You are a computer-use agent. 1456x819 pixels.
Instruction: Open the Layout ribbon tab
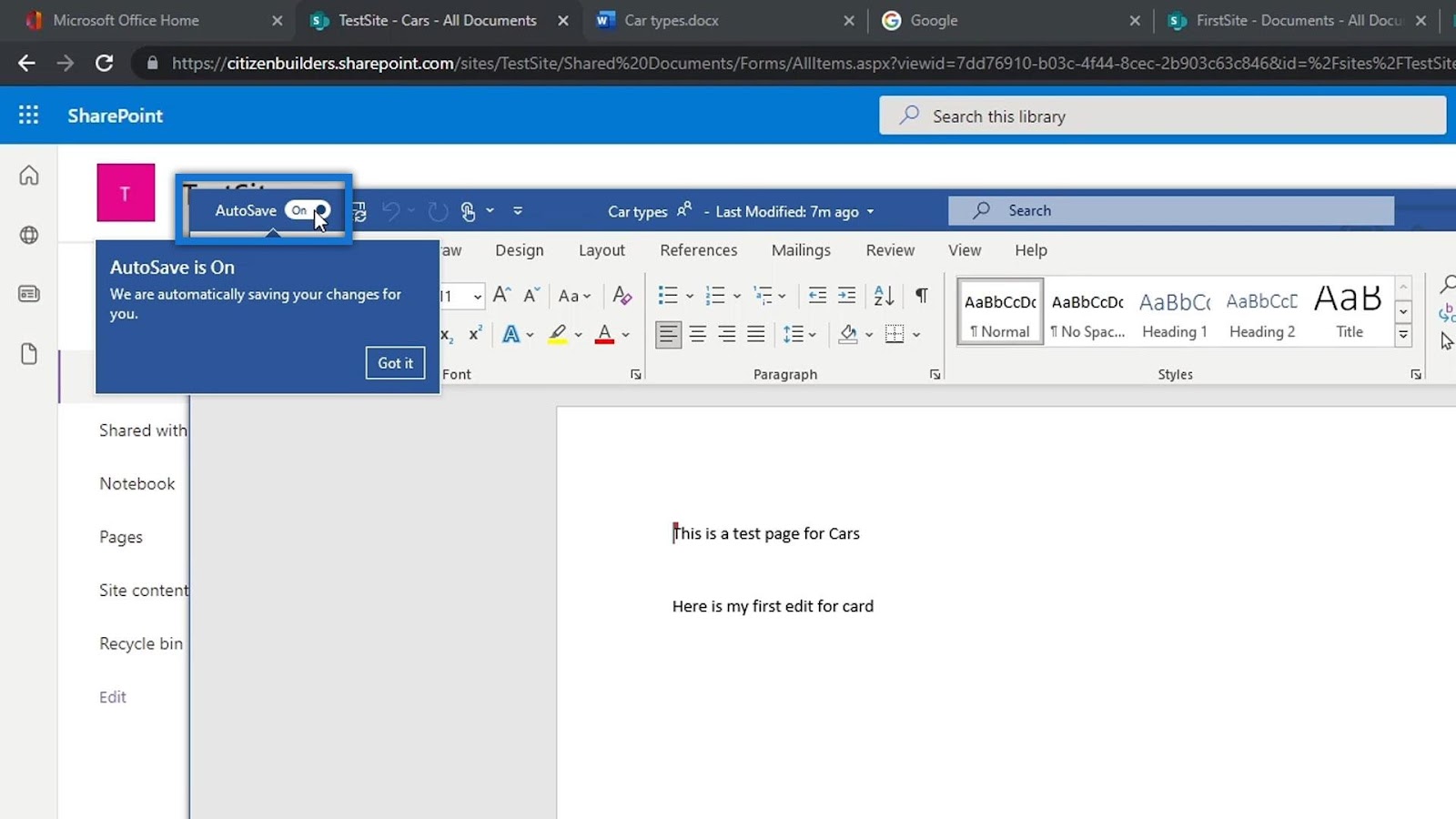[602, 250]
